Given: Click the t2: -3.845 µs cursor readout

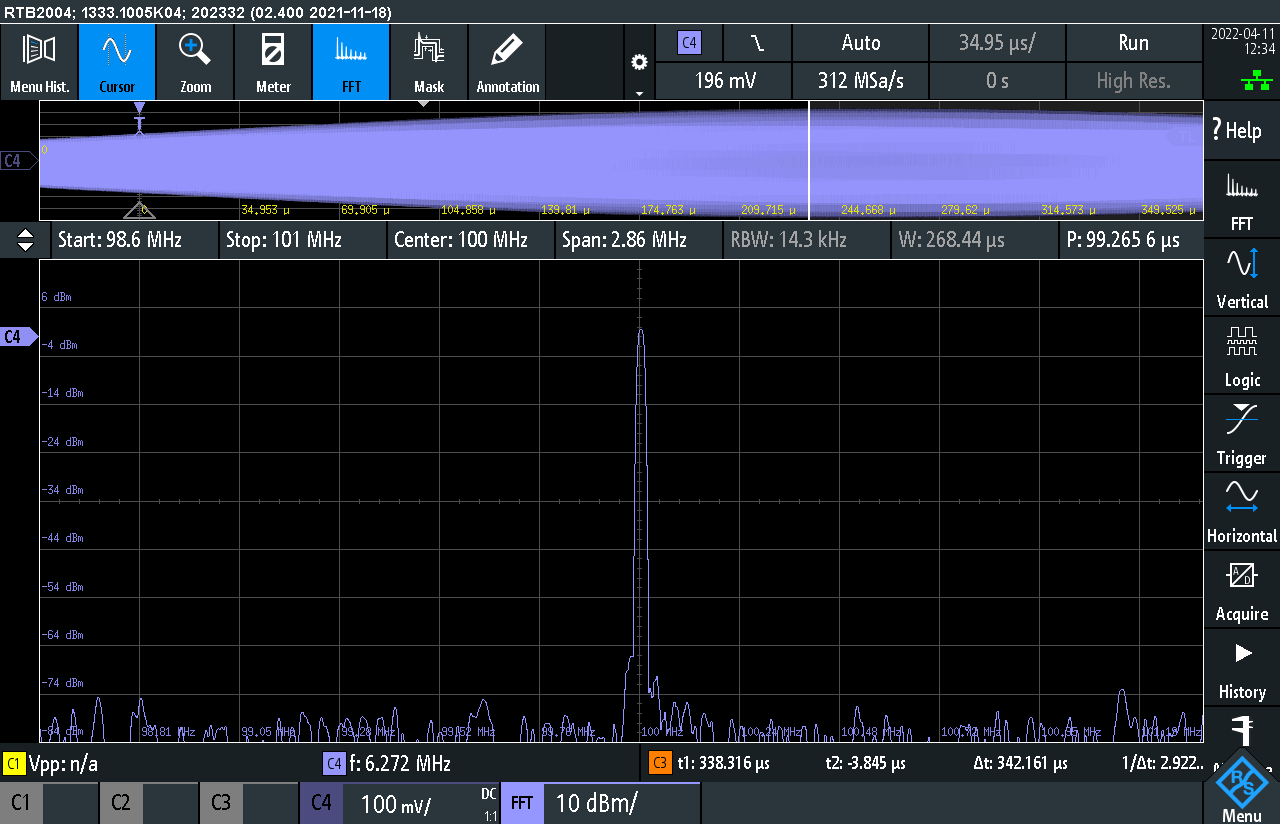Looking at the screenshot, I should coord(865,763).
